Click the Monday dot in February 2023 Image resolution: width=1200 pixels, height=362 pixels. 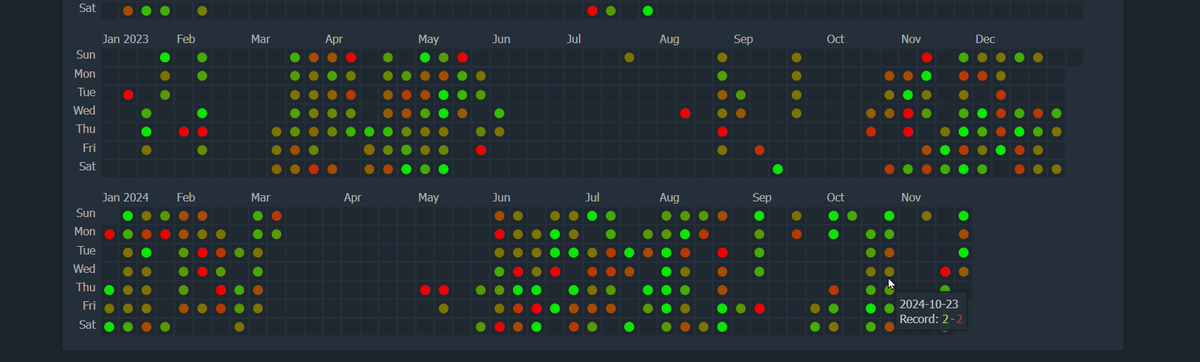point(202,76)
